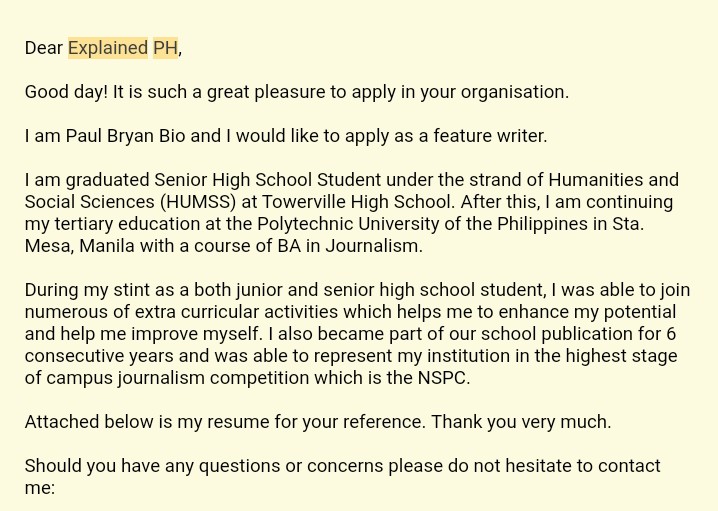Click the acronym "(HUMSS)"
The image size is (718, 511).
(x=198, y=202)
